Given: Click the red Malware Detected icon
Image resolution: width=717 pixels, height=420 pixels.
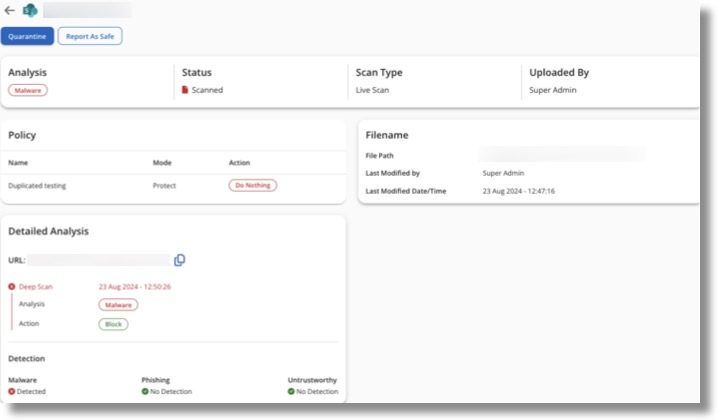Looking at the screenshot, I should (x=12, y=392).
